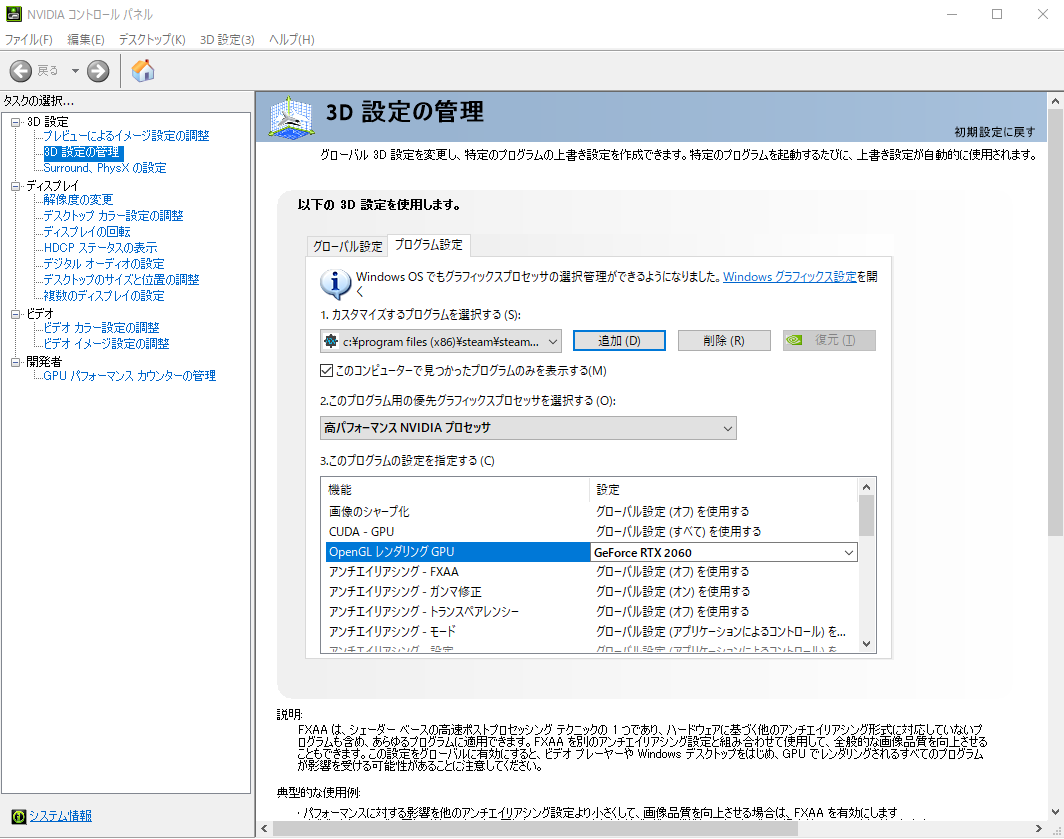
Task: Open Windows グラフィックス設定 link
Action: click(x=789, y=276)
